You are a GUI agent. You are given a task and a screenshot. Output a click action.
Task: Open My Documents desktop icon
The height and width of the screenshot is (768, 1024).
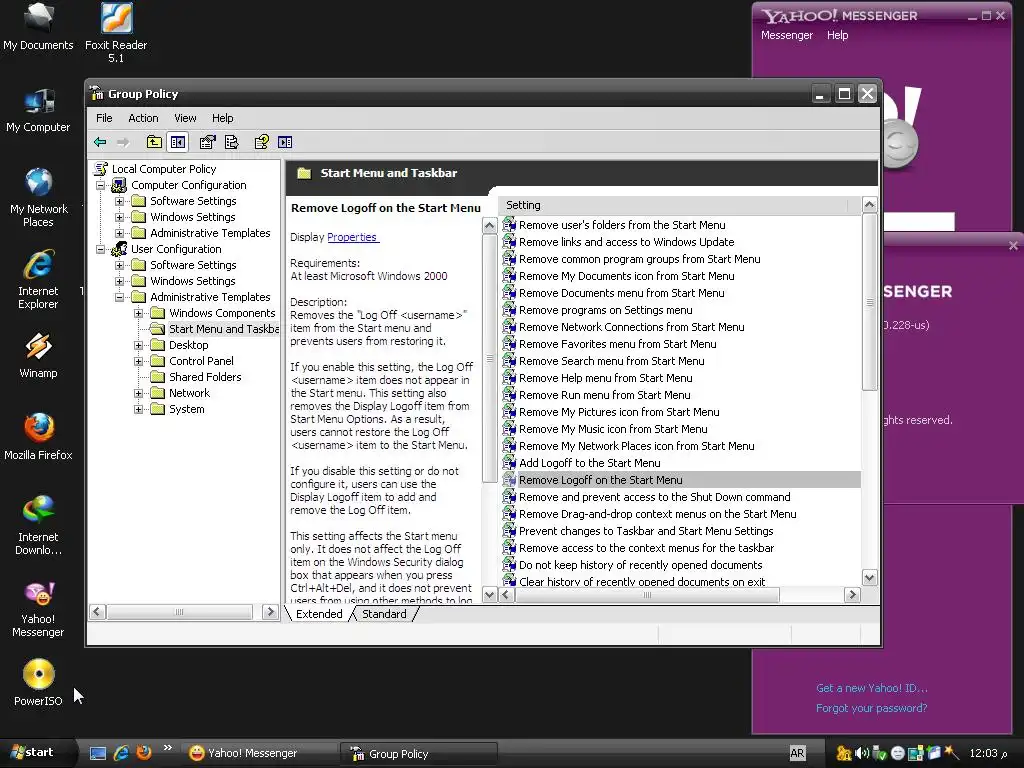tap(38, 28)
